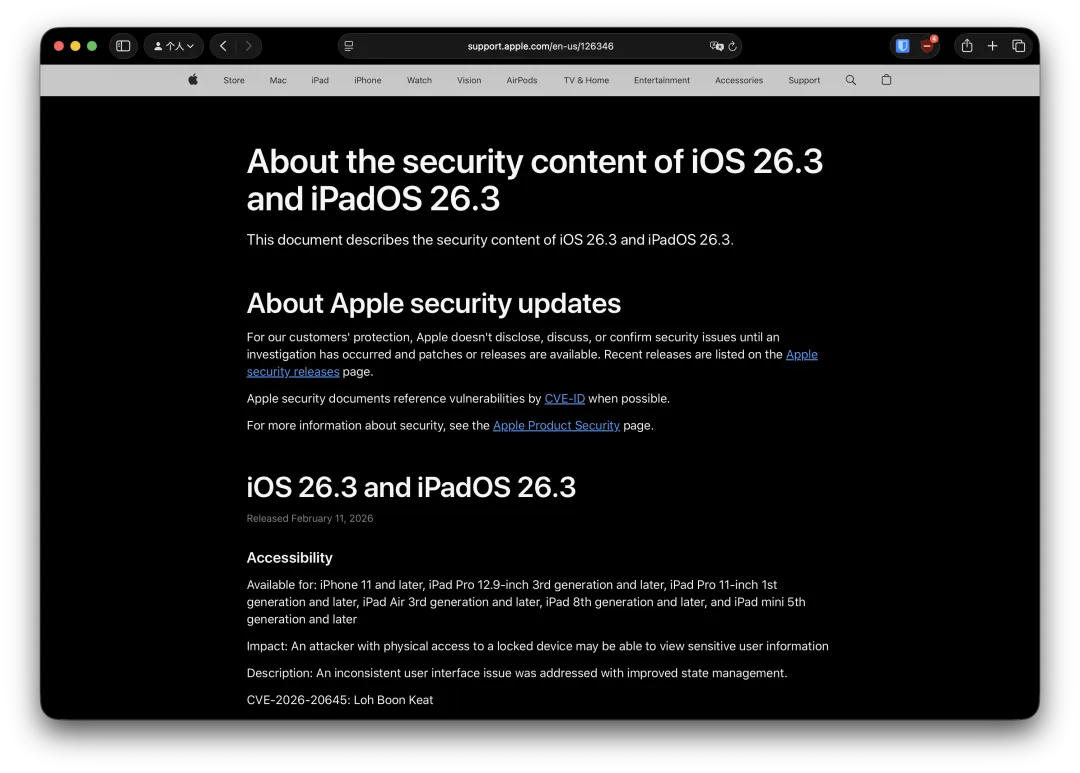Viewport: 1080px width, 773px height.
Task: Click the page reader icon in address bar
Action: [x=349, y=46]
